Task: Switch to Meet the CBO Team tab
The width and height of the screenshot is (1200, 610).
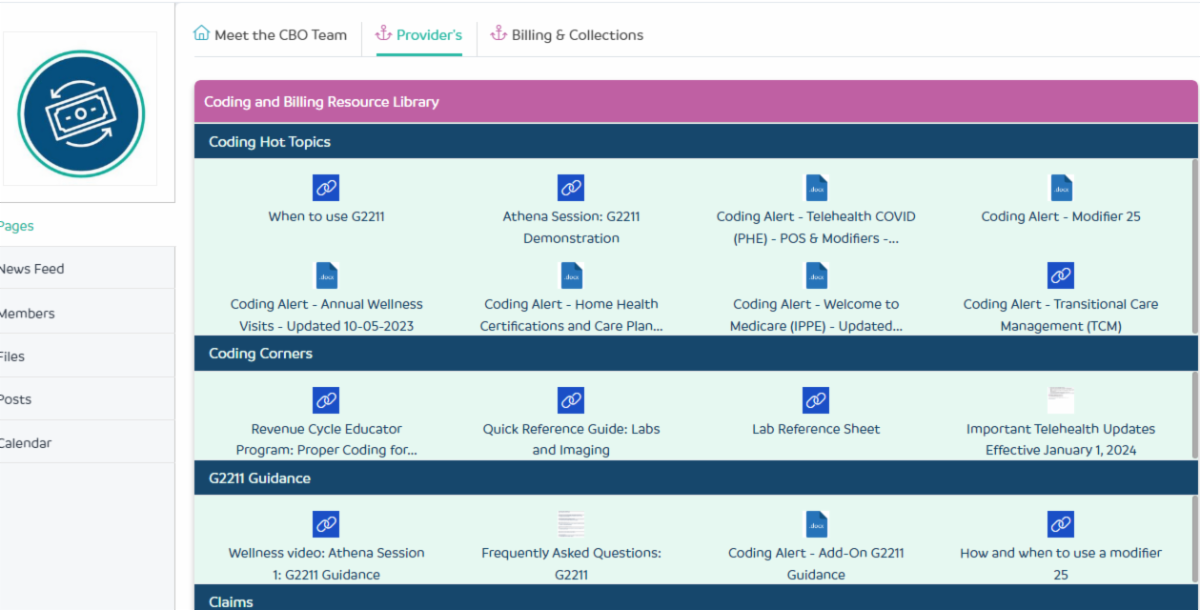Action: click(270, 35)
